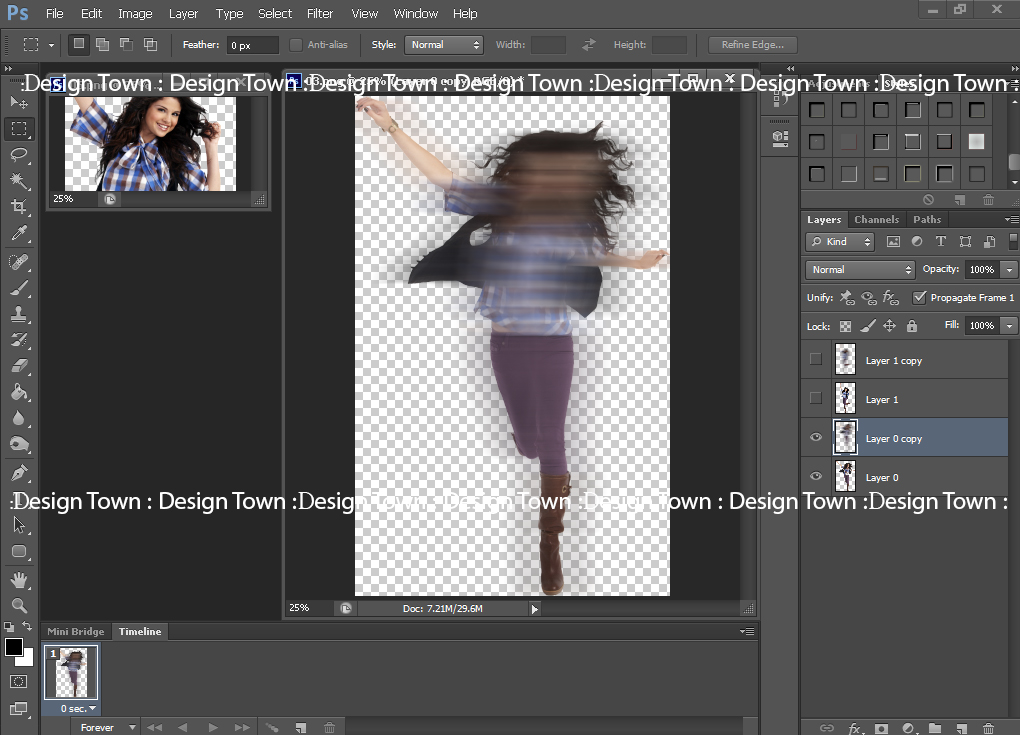Select the Magic Wand tool
This screenshot has width=1020, height=735.
[18, 181]
